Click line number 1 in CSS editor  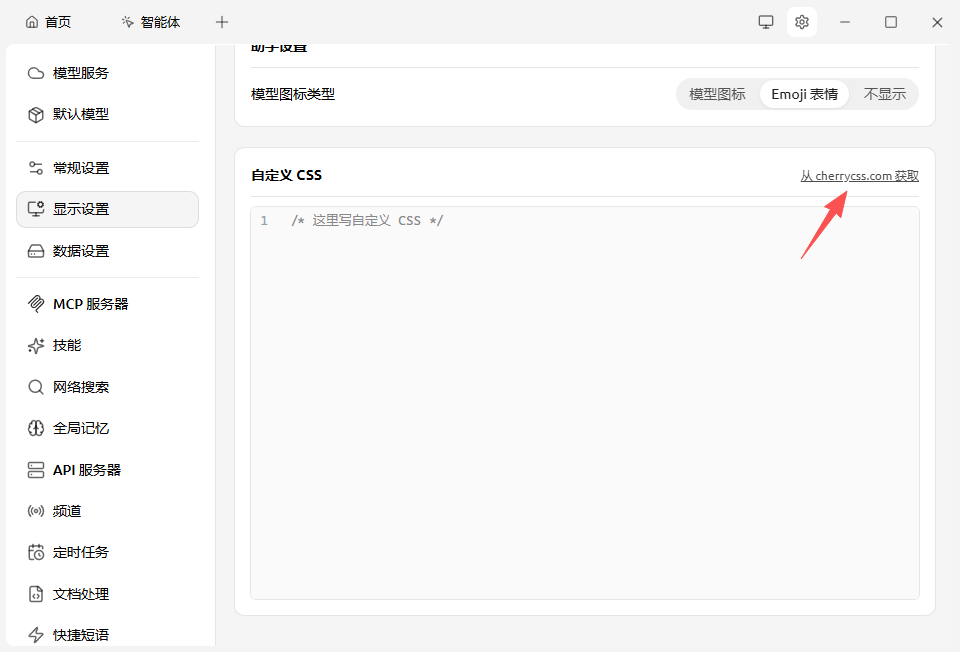pyautogui.click(x=264, y=220)
